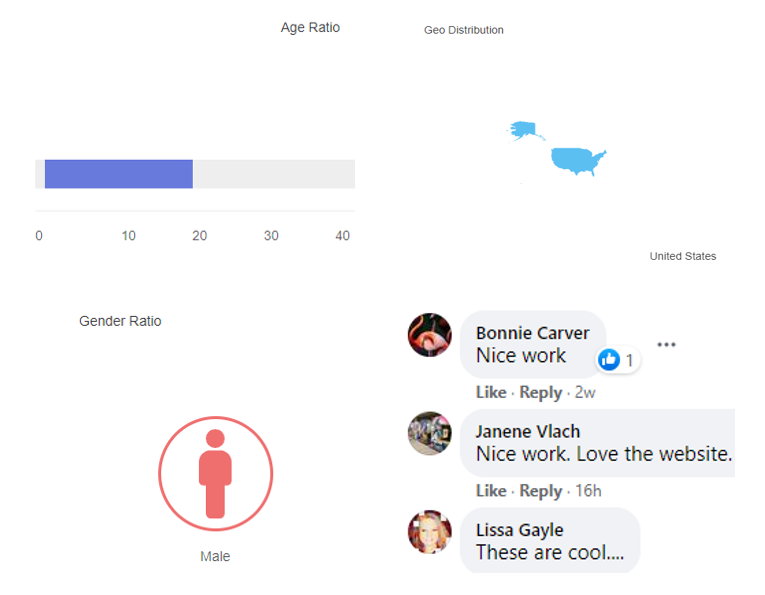Viewport: 765px width, 595px height.
Task: Click the 16h timestamp on Janene's comment
Action: pos(588,490)
